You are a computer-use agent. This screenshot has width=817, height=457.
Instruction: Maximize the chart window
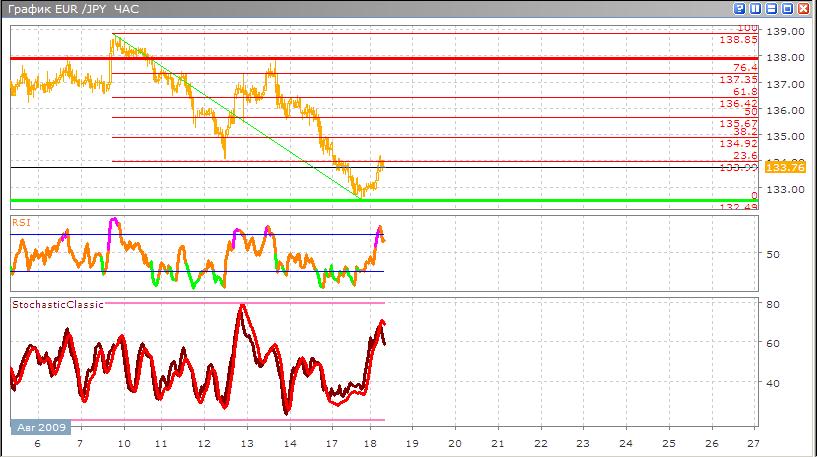(788, 9)
